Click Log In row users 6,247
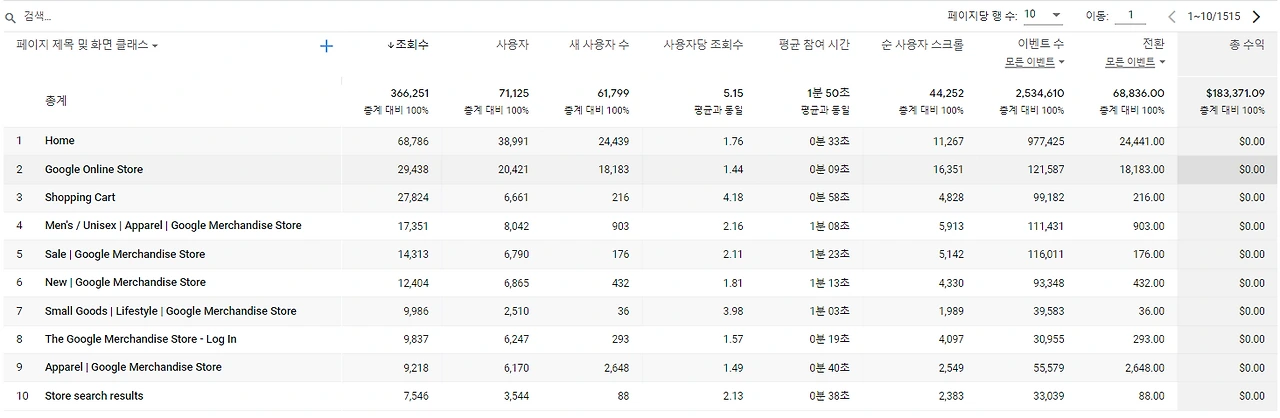The height and width of the screenshot is (418, 1280). [516, 339]
